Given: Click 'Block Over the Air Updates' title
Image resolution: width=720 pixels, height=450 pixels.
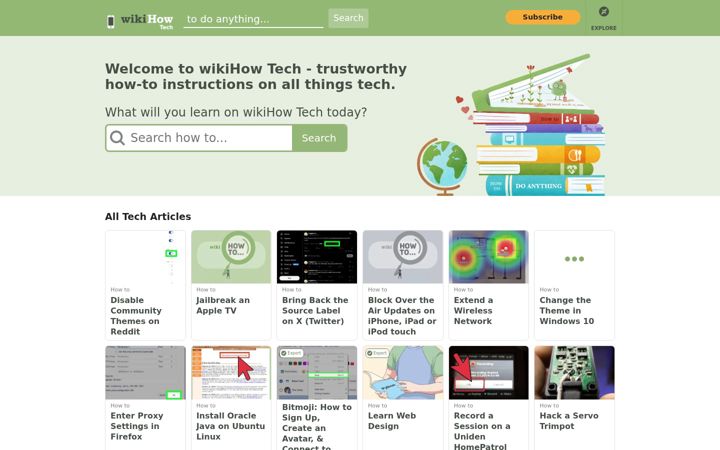Looking at the screenshot, I should 402,316.
